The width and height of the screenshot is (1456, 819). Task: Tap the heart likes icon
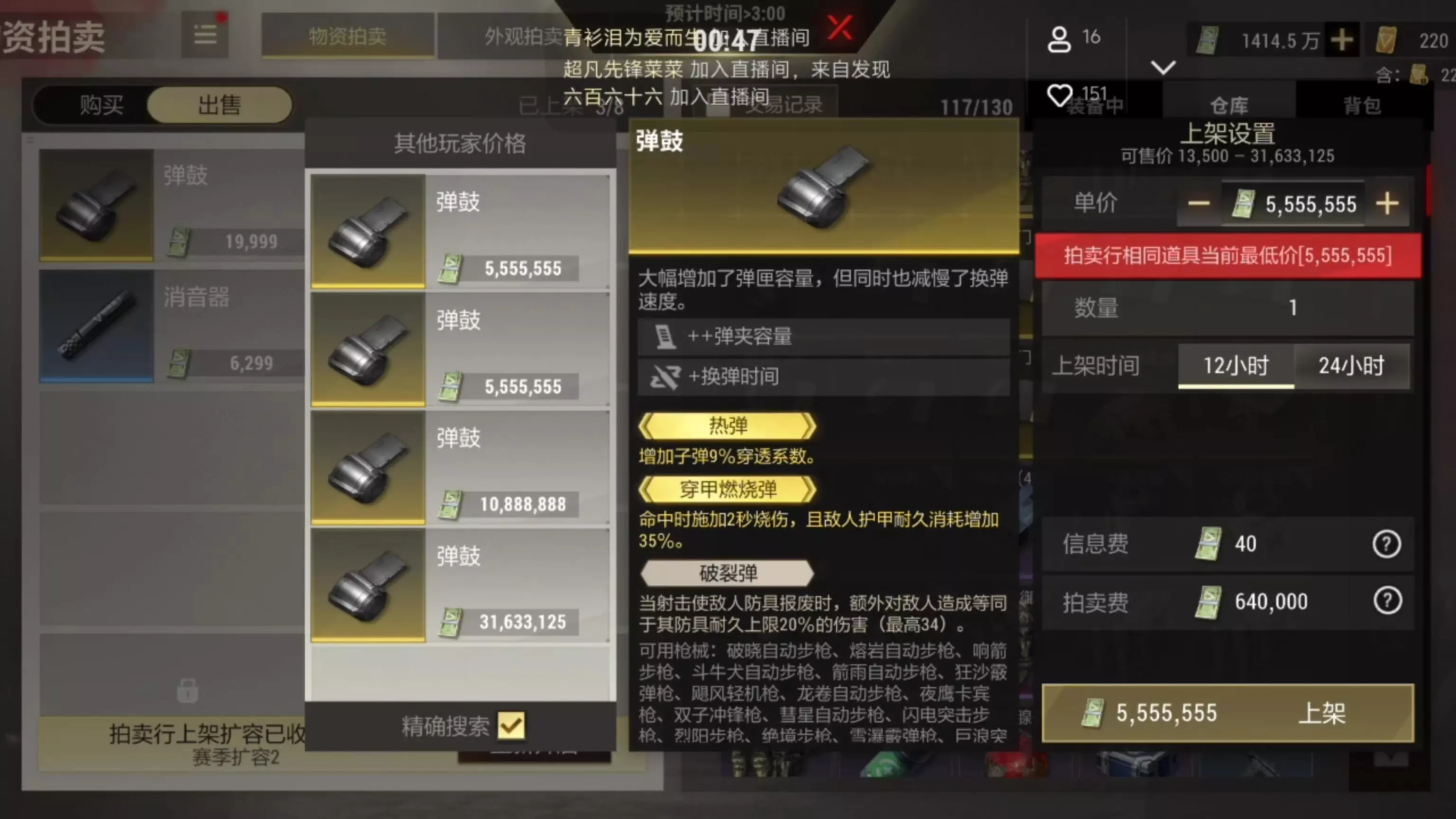[x=1059, y=95]
